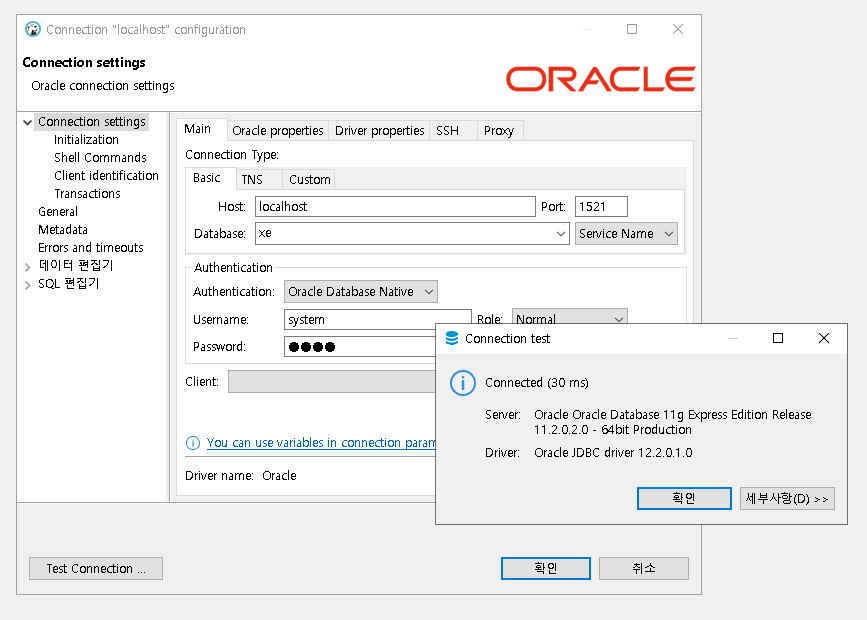Maximize the Connection configuration window

pyautogui.click(x=632, y=29)
